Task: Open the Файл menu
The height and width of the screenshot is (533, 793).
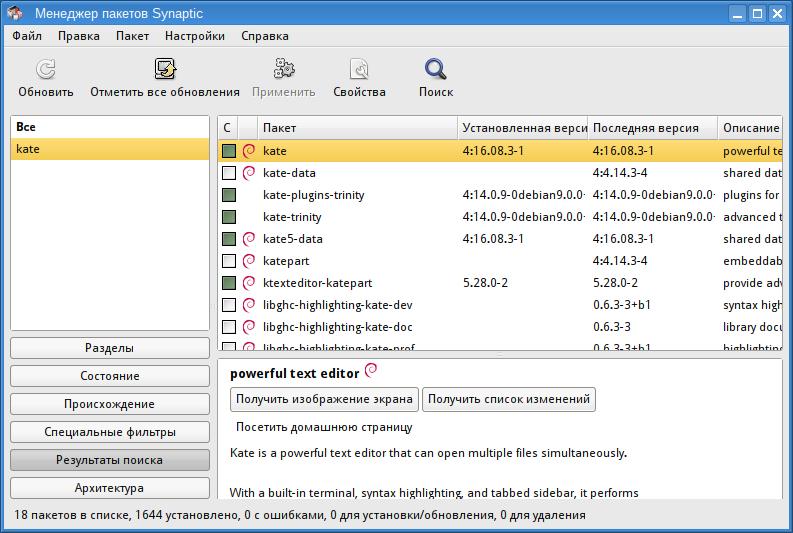Action: pos(27,36)
